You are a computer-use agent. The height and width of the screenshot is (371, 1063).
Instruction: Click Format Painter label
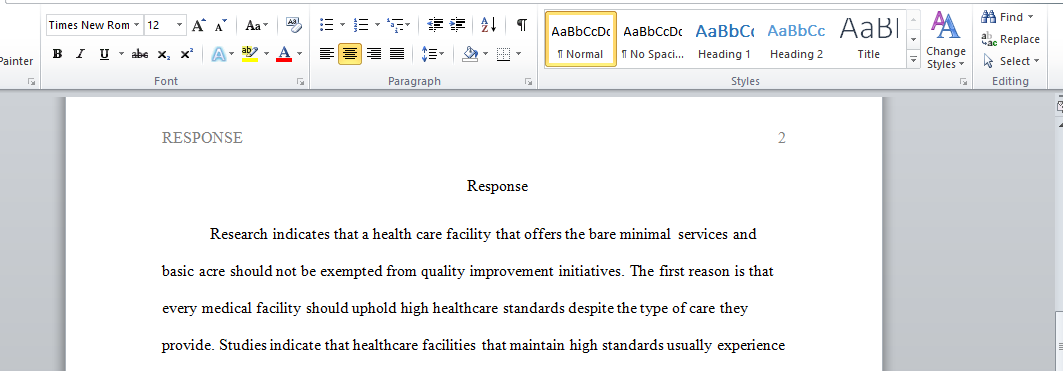pos(17,61)
